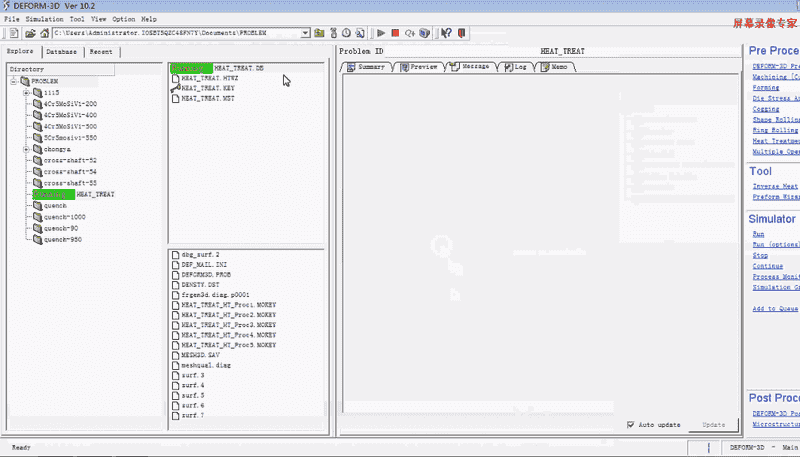Viewport: 800px width, 457px height.
Task: Select the 4Cr5MoSiV1-200 folder
Action: pyautogui.click(x=70, y=104)
